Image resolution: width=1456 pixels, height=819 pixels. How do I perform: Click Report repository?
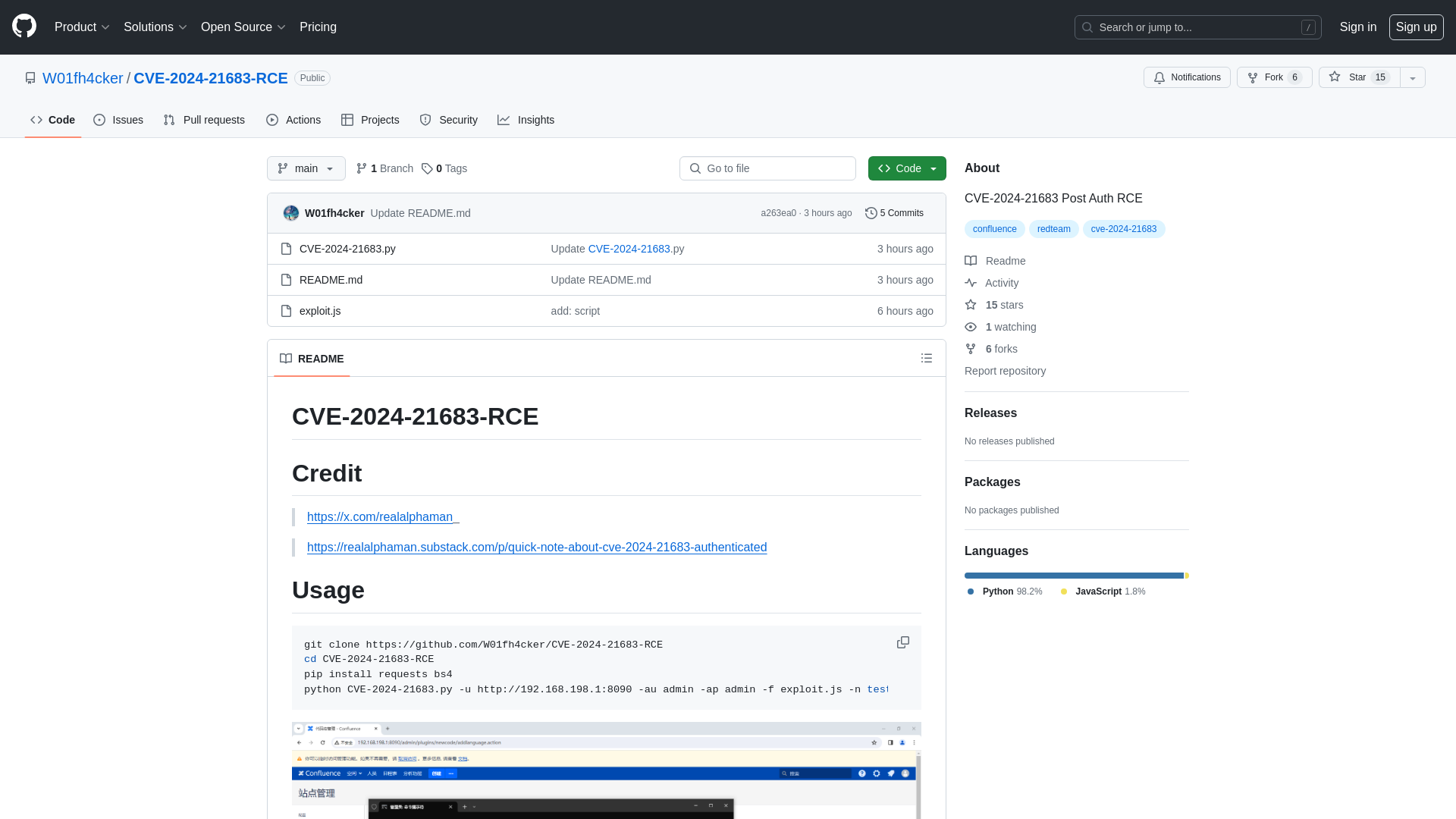1005,371
